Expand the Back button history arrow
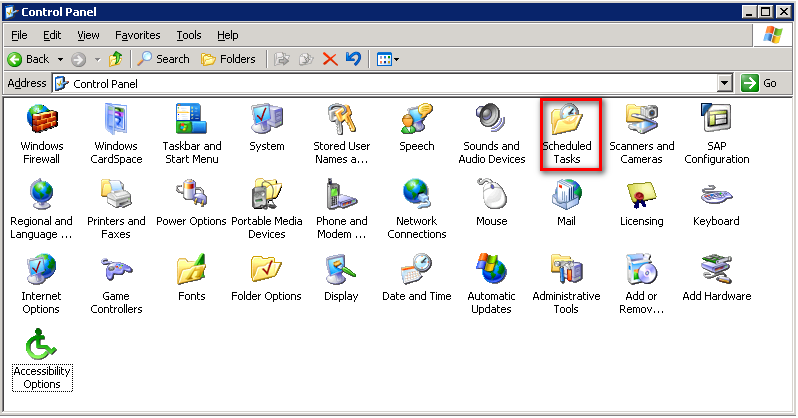The image size is (798, 418). pos(60,59)
